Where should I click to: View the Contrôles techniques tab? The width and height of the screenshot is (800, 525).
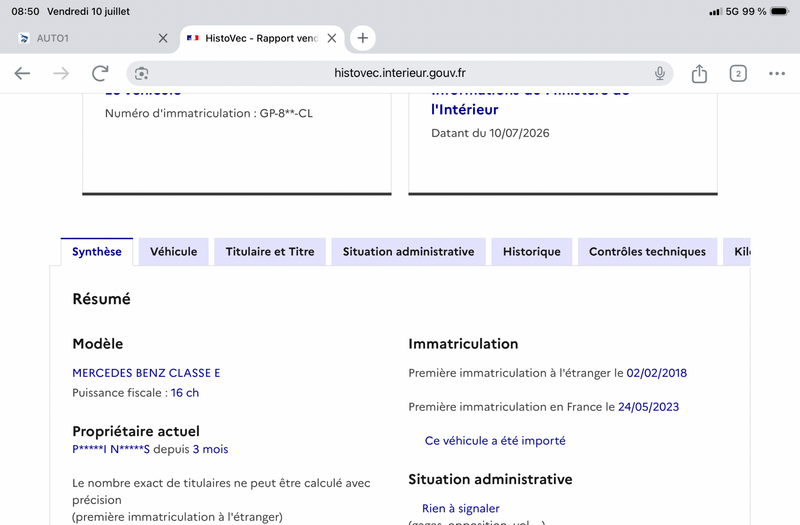tap(647, 252)
